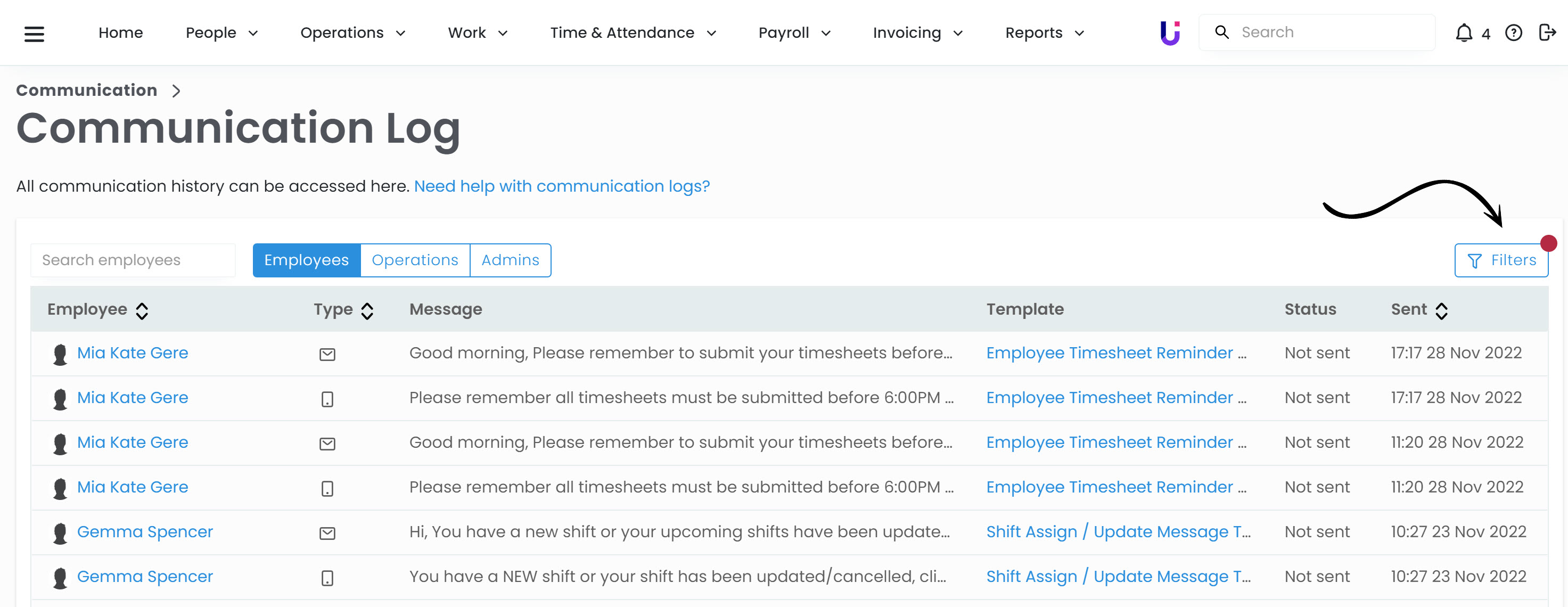The image size is (1568, 607).
Task: Open the Filters button
Action: [1500, 260]
